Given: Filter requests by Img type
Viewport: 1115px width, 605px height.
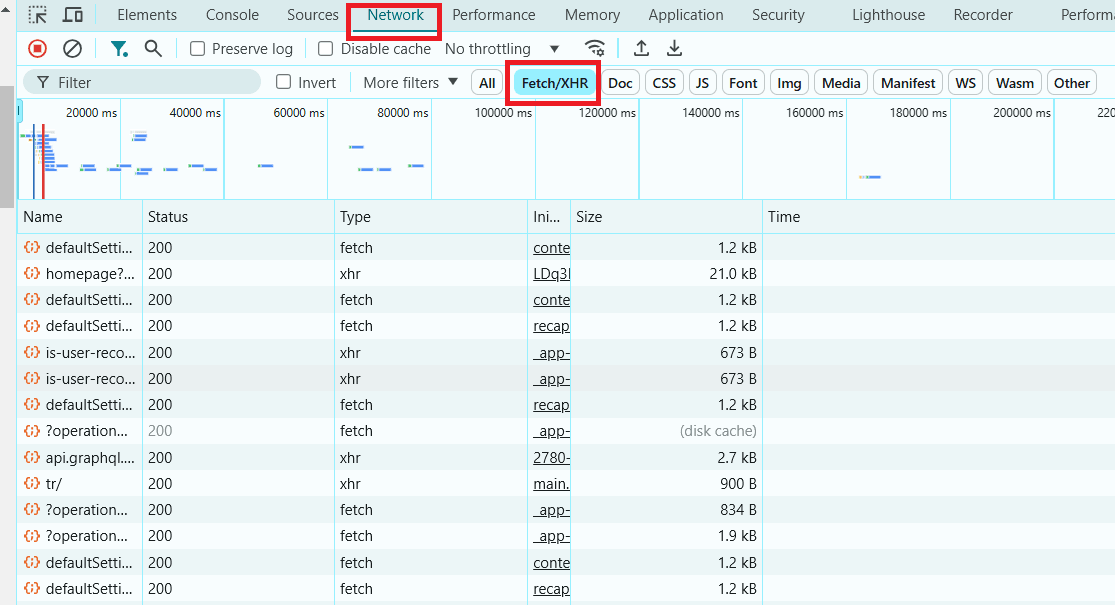Looking at the screenshot, I should coord(789,82).
